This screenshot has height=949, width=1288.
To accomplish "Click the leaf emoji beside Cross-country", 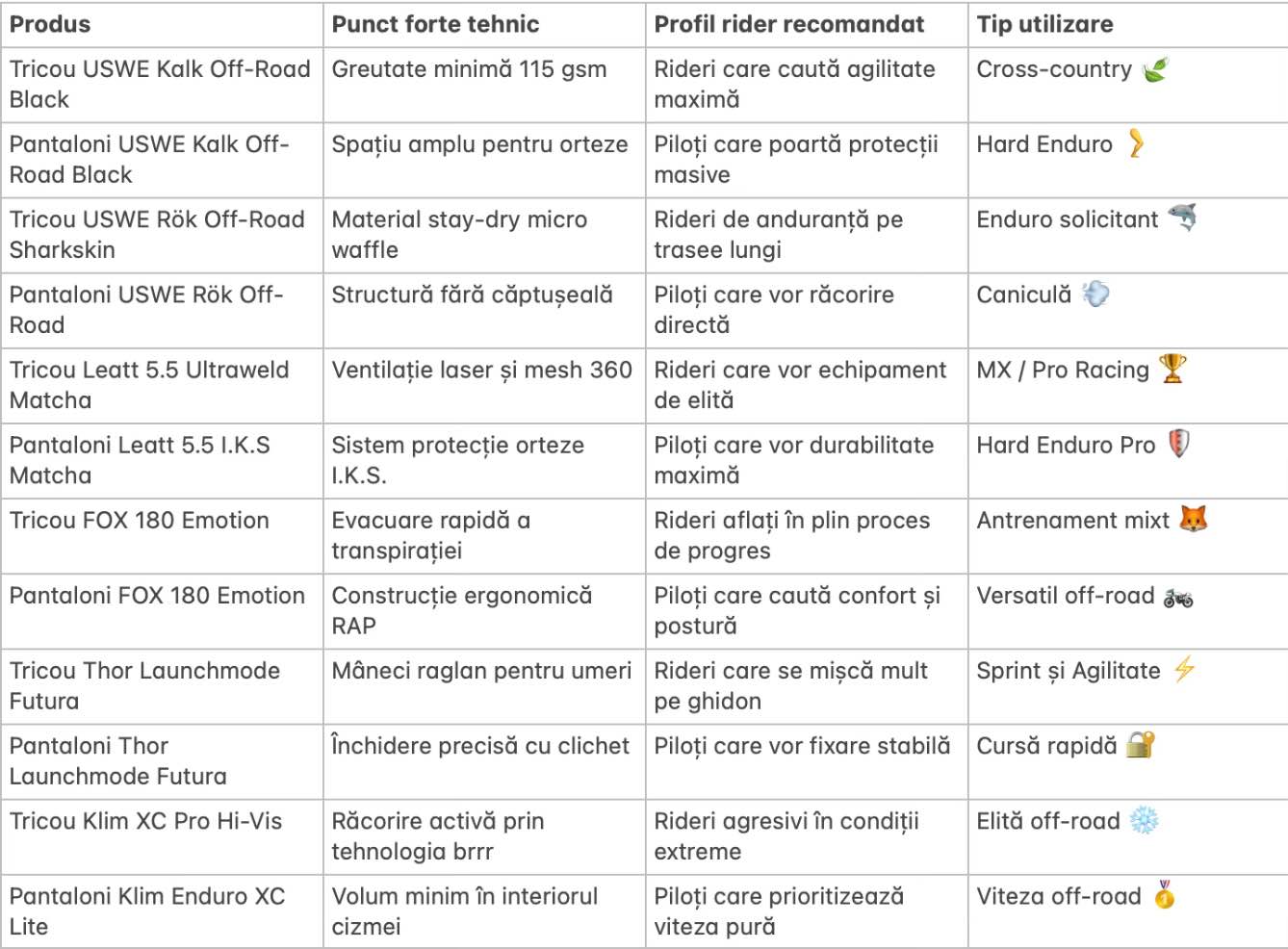I will click(1154, 69).
